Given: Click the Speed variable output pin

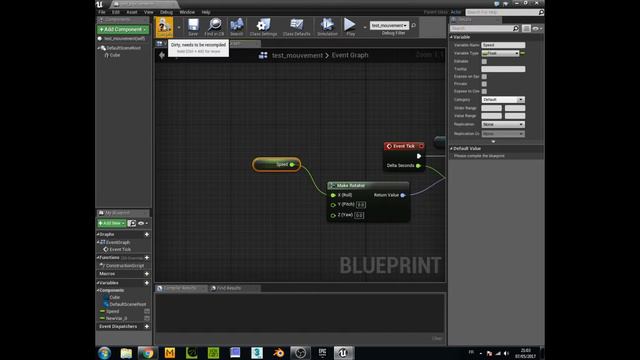Looking at the screenshot, I should click(x=292, y=164).
